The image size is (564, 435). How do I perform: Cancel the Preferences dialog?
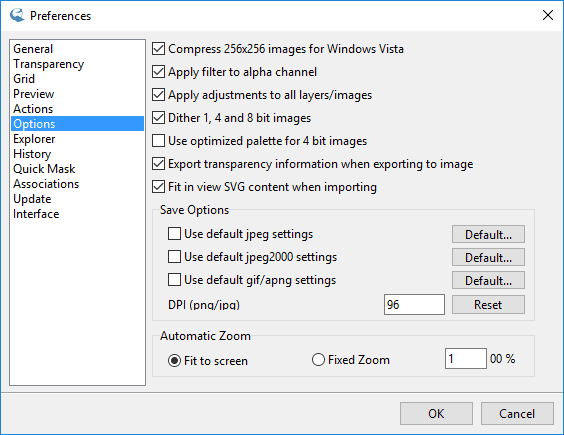point(517,413)
